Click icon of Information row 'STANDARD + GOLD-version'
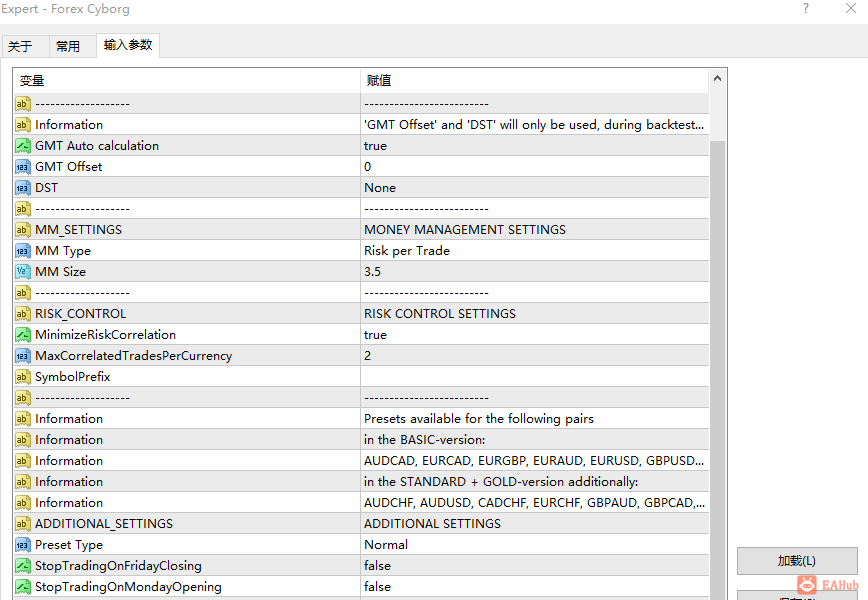 pos(23,482)
